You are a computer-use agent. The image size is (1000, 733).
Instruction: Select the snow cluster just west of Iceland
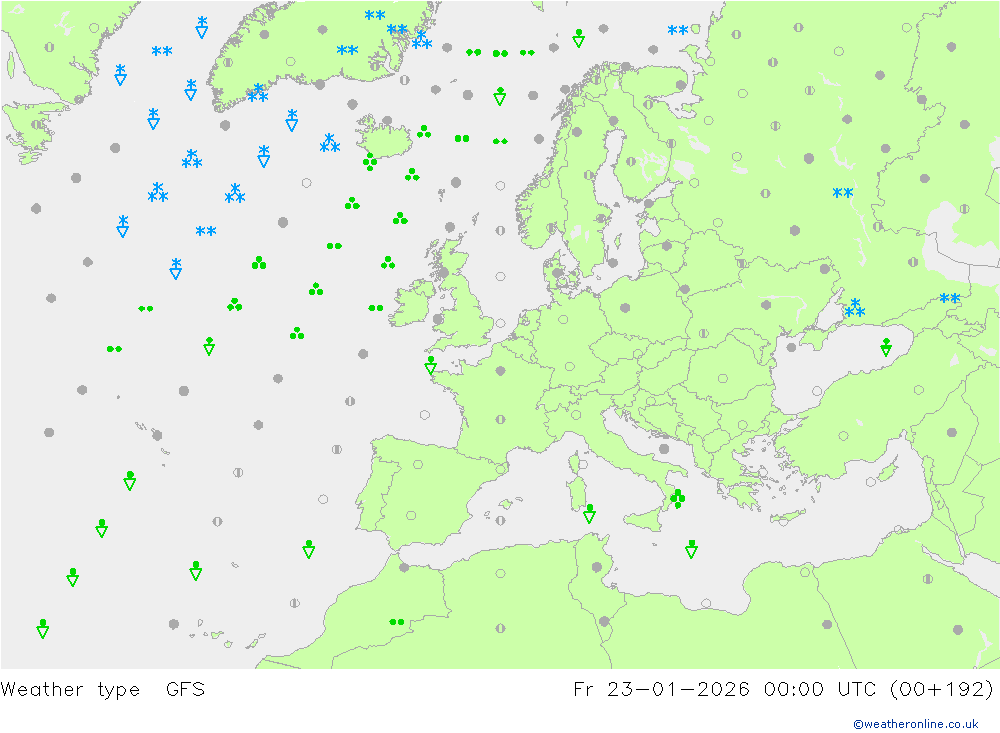[330, 143]
